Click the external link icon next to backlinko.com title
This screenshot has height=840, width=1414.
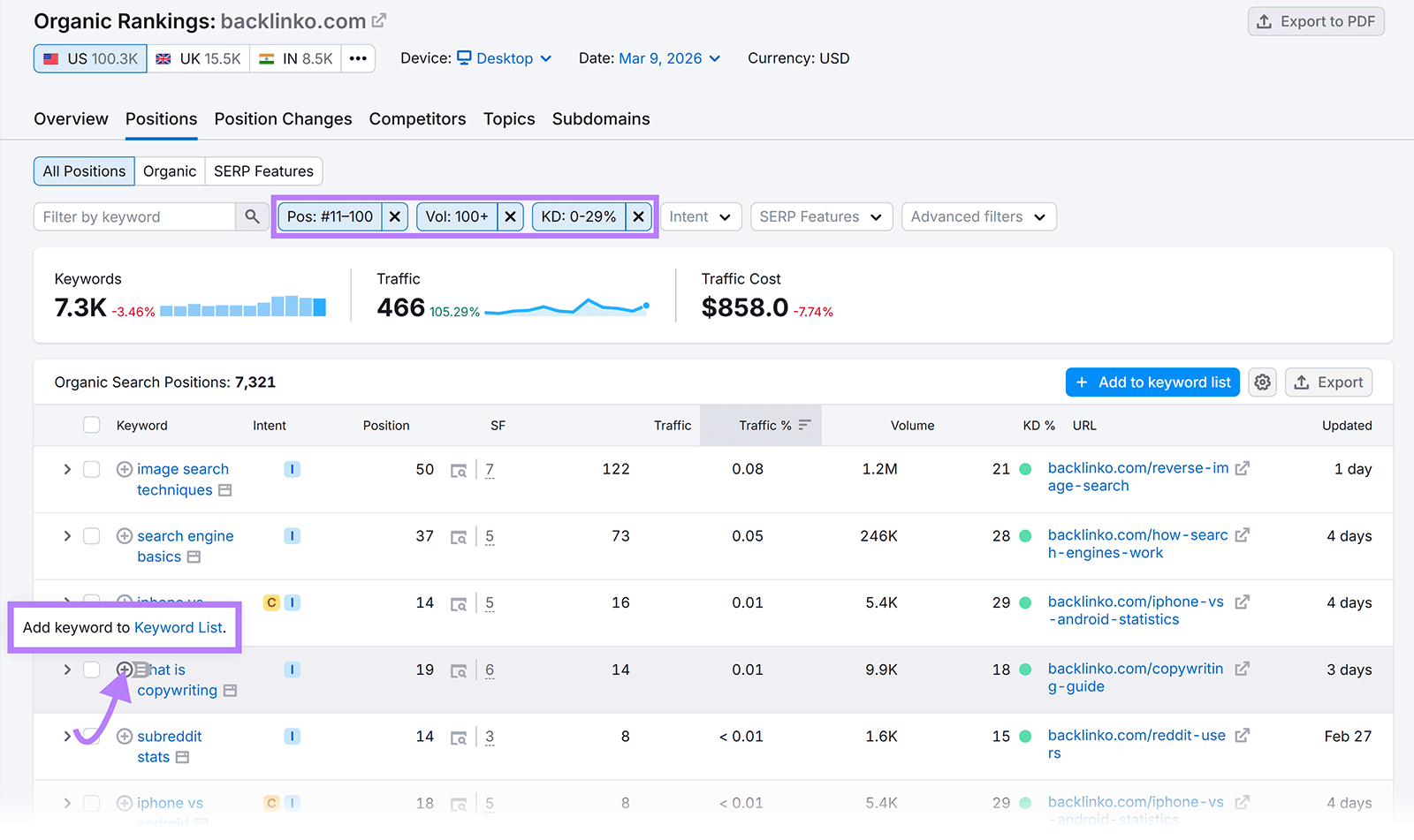378,19
